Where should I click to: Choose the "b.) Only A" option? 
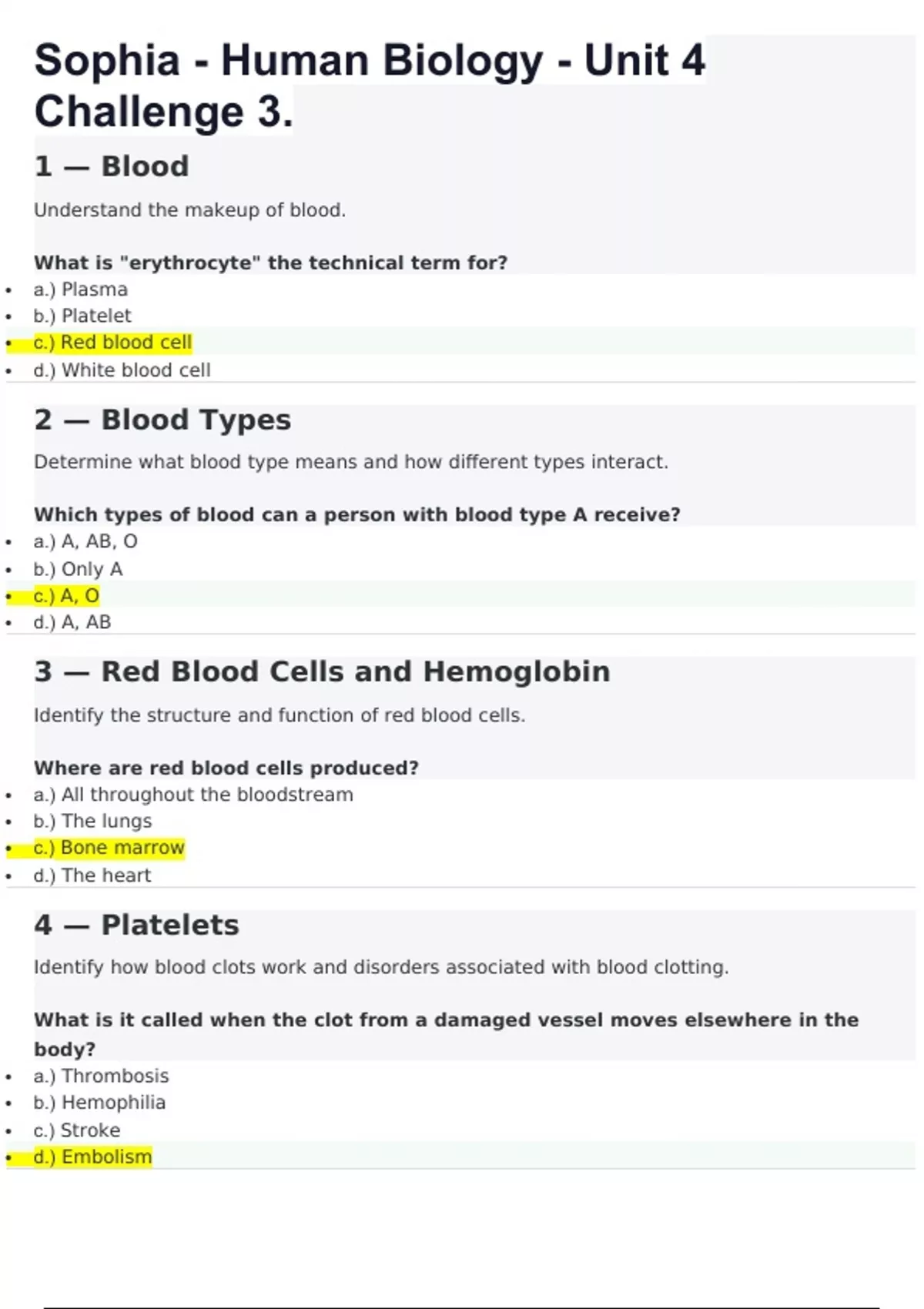point(78,569)
